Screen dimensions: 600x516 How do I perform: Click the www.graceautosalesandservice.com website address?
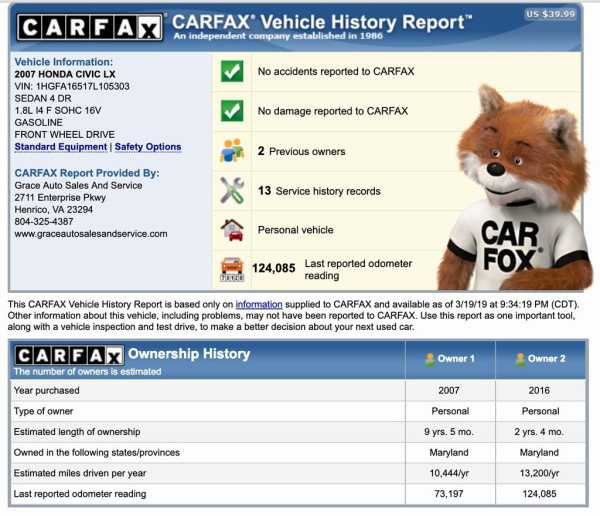click(90, 234)
